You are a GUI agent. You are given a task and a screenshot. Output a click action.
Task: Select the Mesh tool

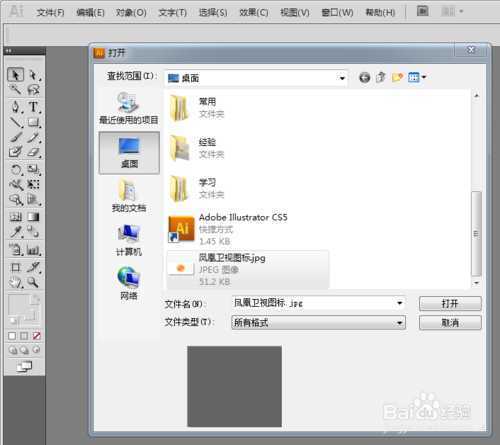click(x=16, y=217)
